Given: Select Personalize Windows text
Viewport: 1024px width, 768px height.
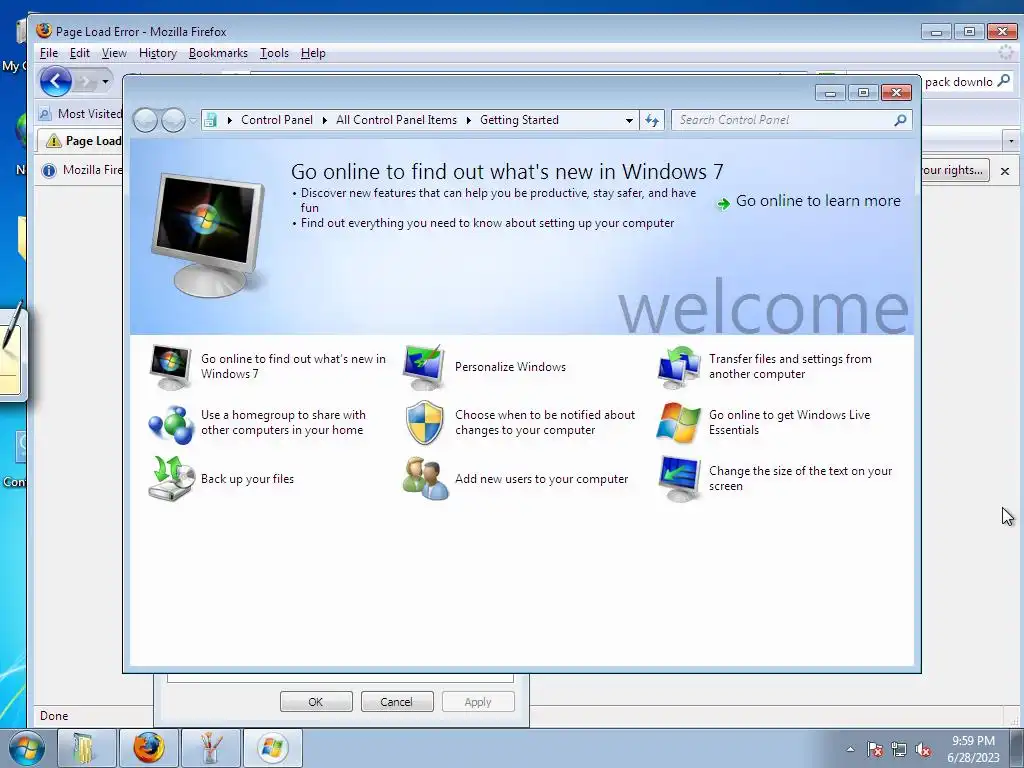Looking at the screenshot, I should (511, 367).
